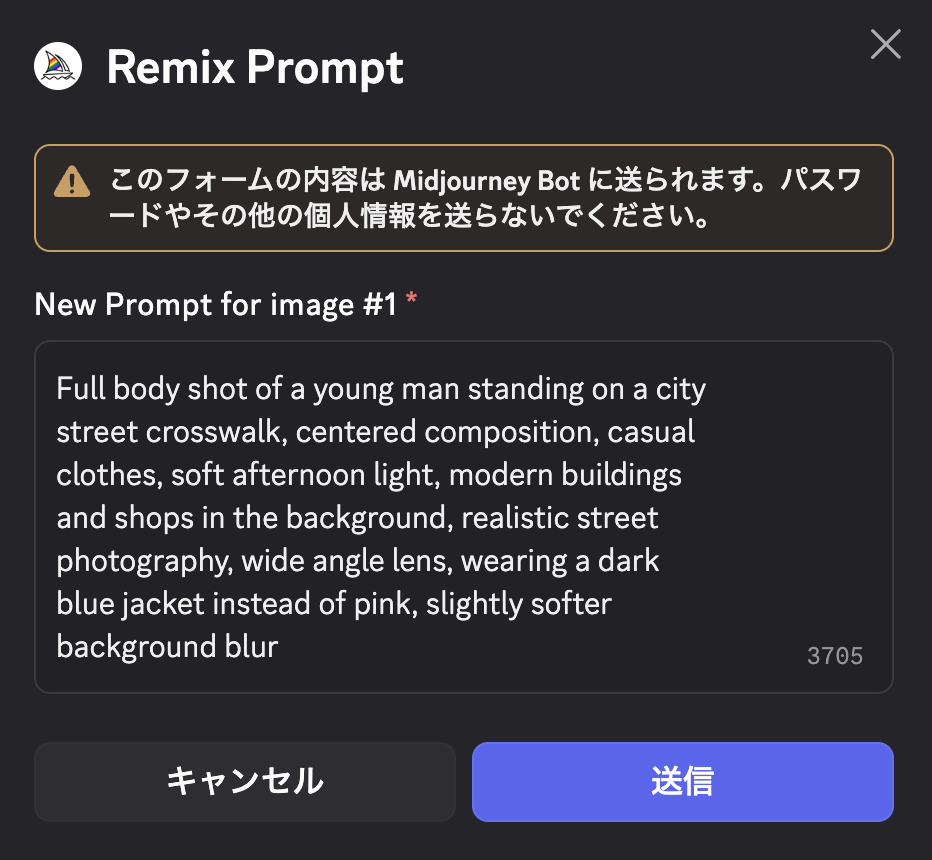The width and height of the screenshot is (932, 860).
Task: Click the red required asterisk
Action: click(x=411, y=298)
